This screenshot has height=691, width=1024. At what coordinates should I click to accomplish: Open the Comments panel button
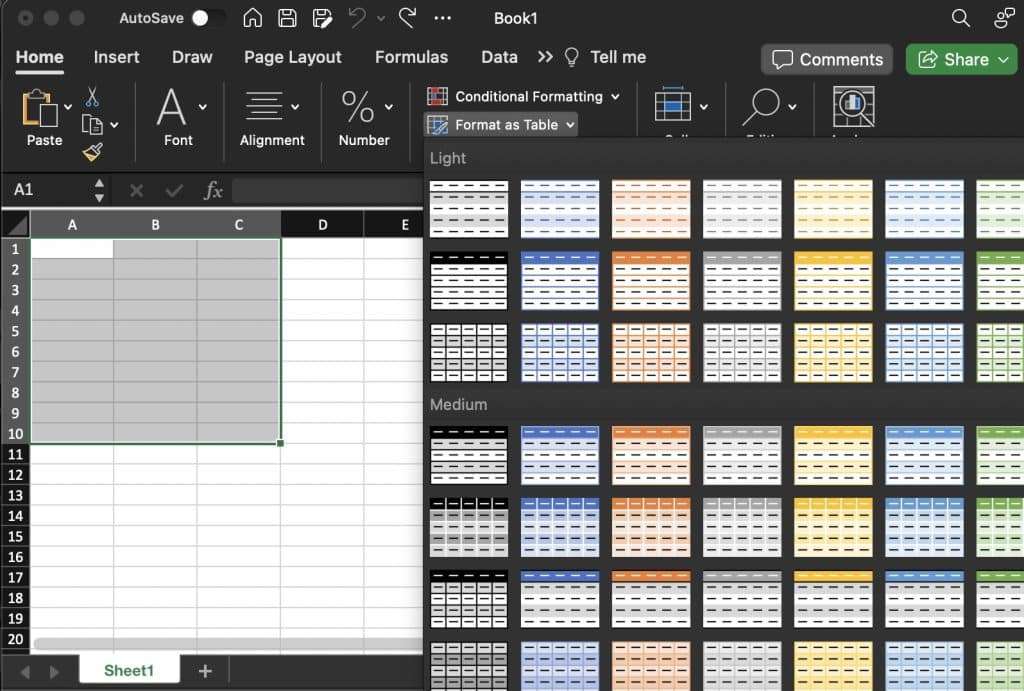826,59
